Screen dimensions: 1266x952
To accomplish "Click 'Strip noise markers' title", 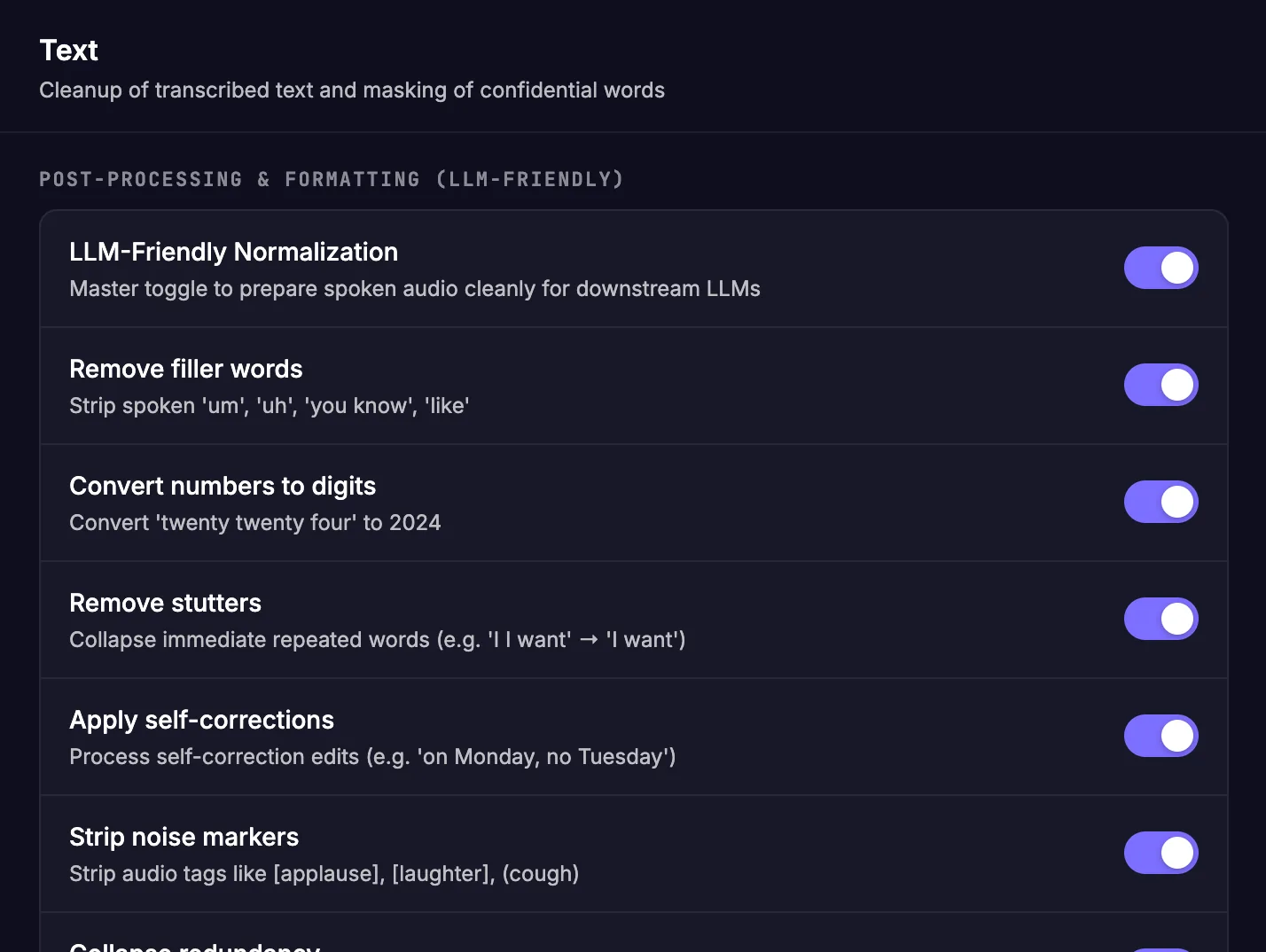I will (x=184, y=837).
